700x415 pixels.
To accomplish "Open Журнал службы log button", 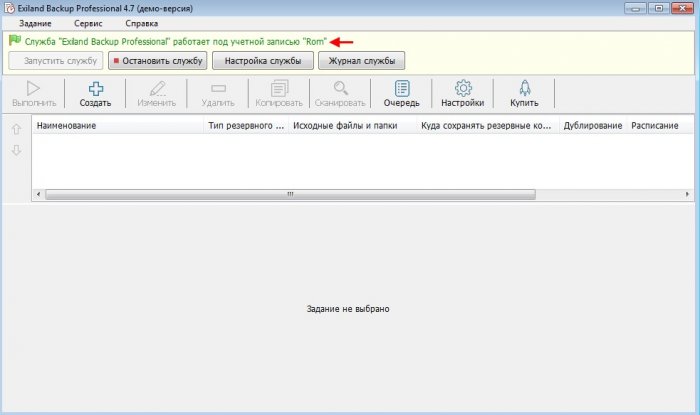I will (x=361, y=61).
